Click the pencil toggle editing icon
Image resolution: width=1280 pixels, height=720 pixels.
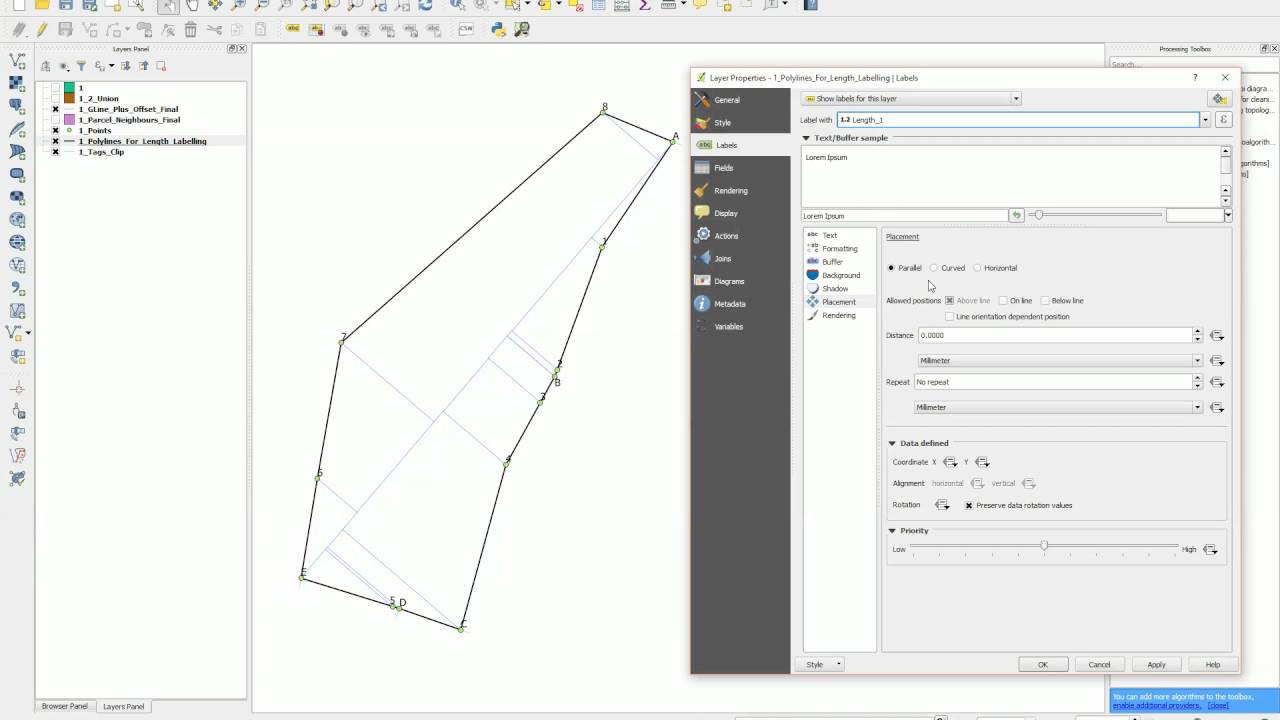42,29
